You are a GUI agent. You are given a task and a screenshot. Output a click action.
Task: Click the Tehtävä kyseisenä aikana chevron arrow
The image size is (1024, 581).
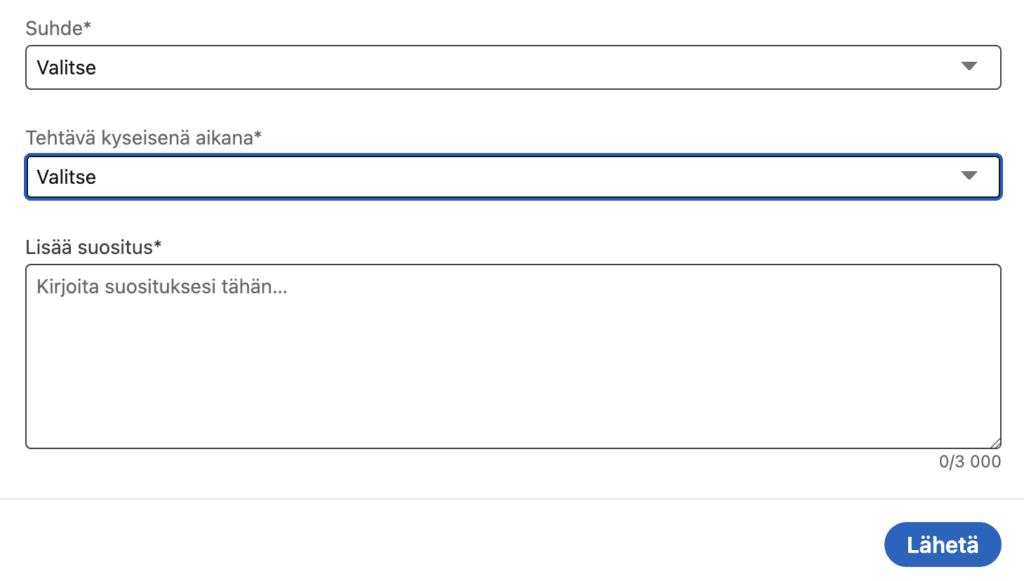pos(969,176)
